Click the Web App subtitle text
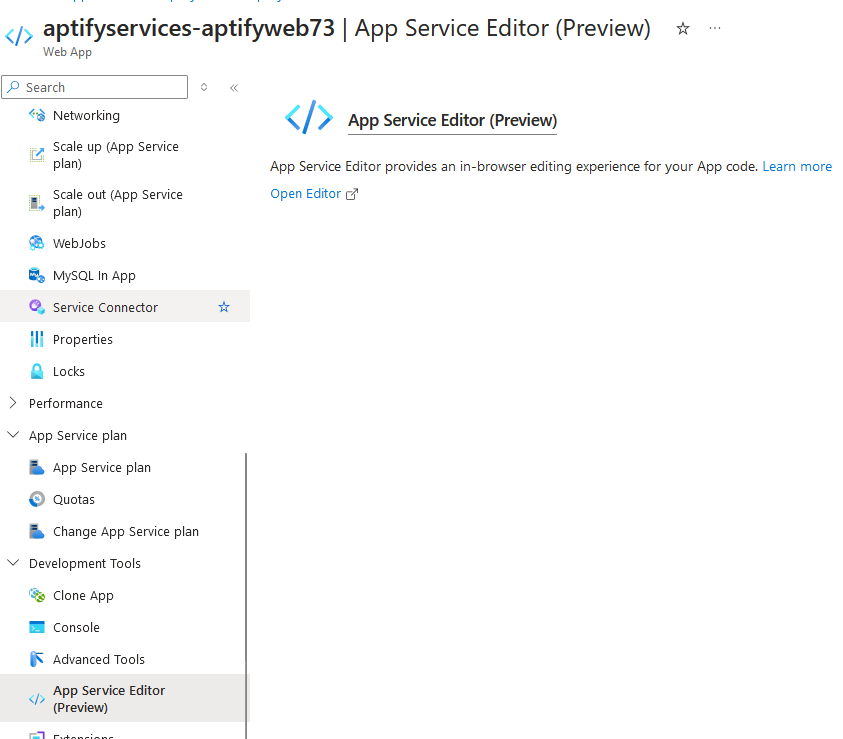Viewport: 843px width, 739px height. (67, 52)
